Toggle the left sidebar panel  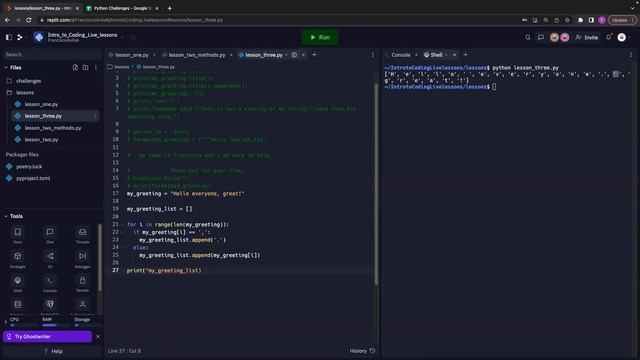click(9, 37)
